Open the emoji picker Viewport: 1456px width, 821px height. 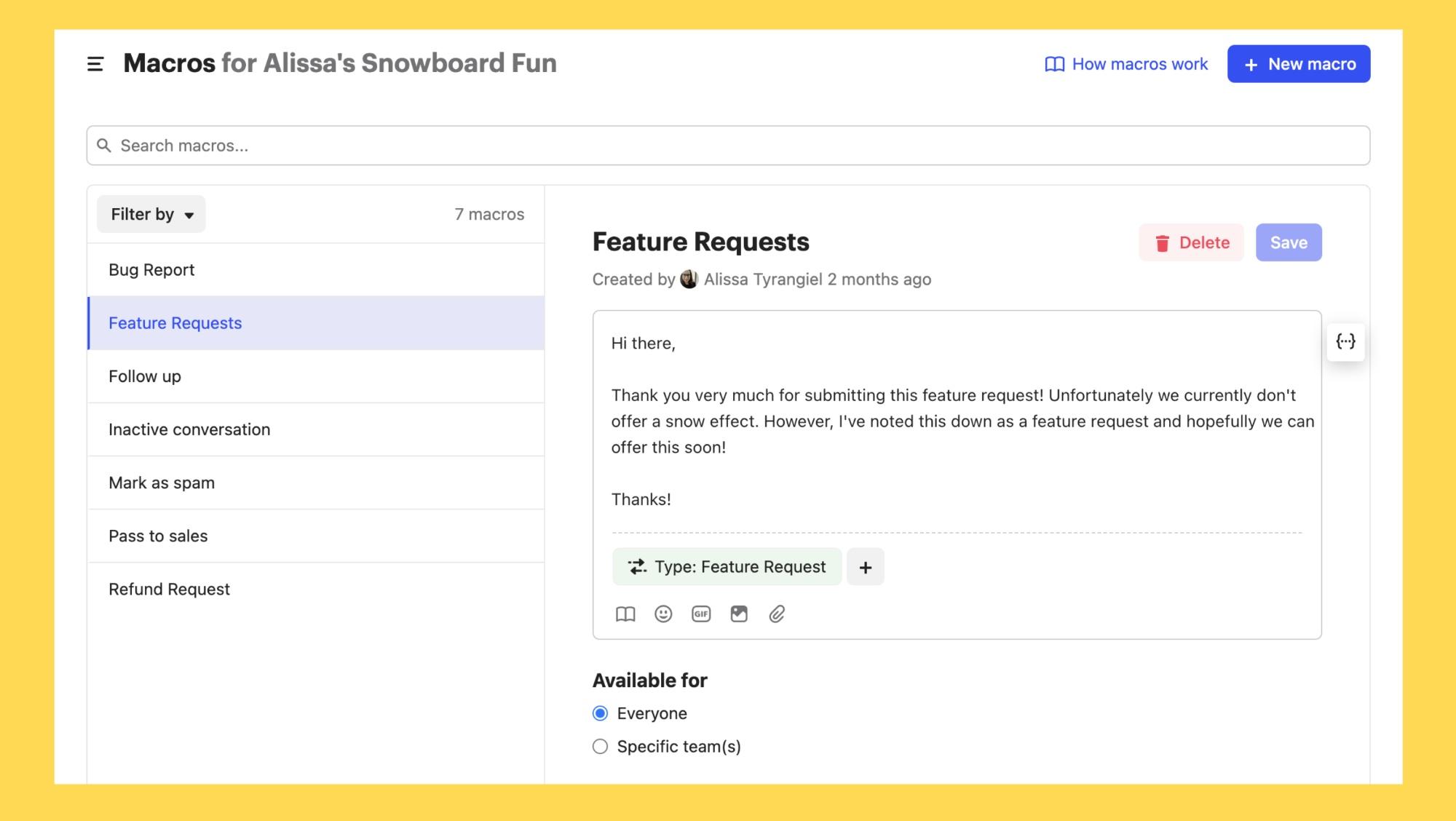663,614
